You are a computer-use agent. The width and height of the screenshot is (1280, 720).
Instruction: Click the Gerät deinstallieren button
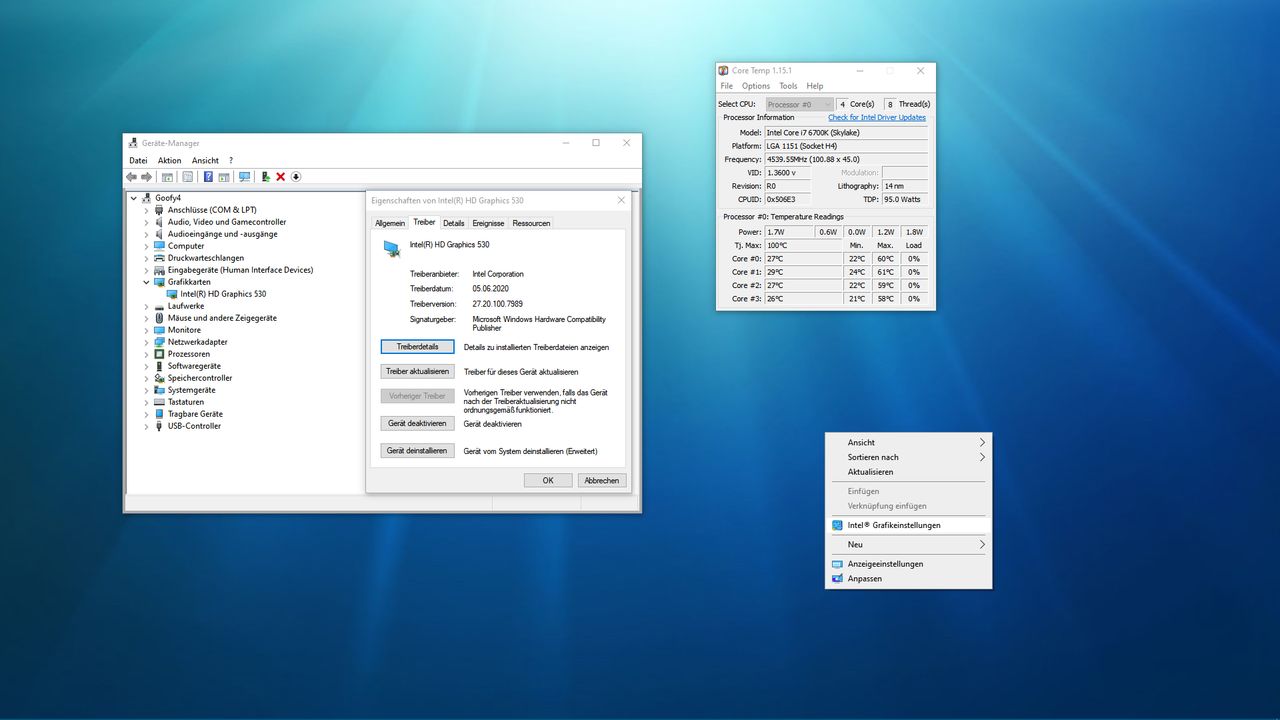[418, 451]
